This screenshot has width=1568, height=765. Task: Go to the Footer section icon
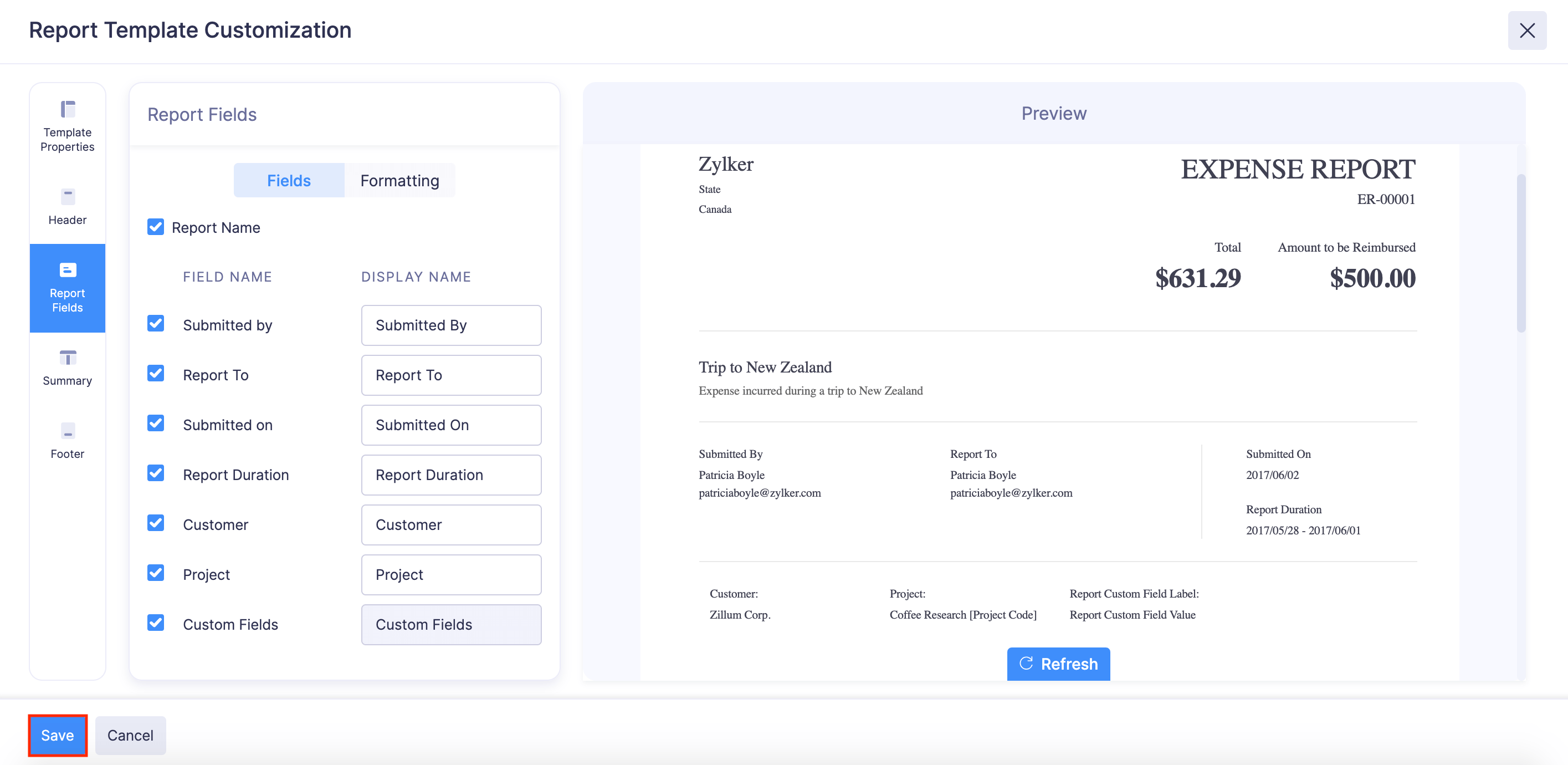pos(67,441)
